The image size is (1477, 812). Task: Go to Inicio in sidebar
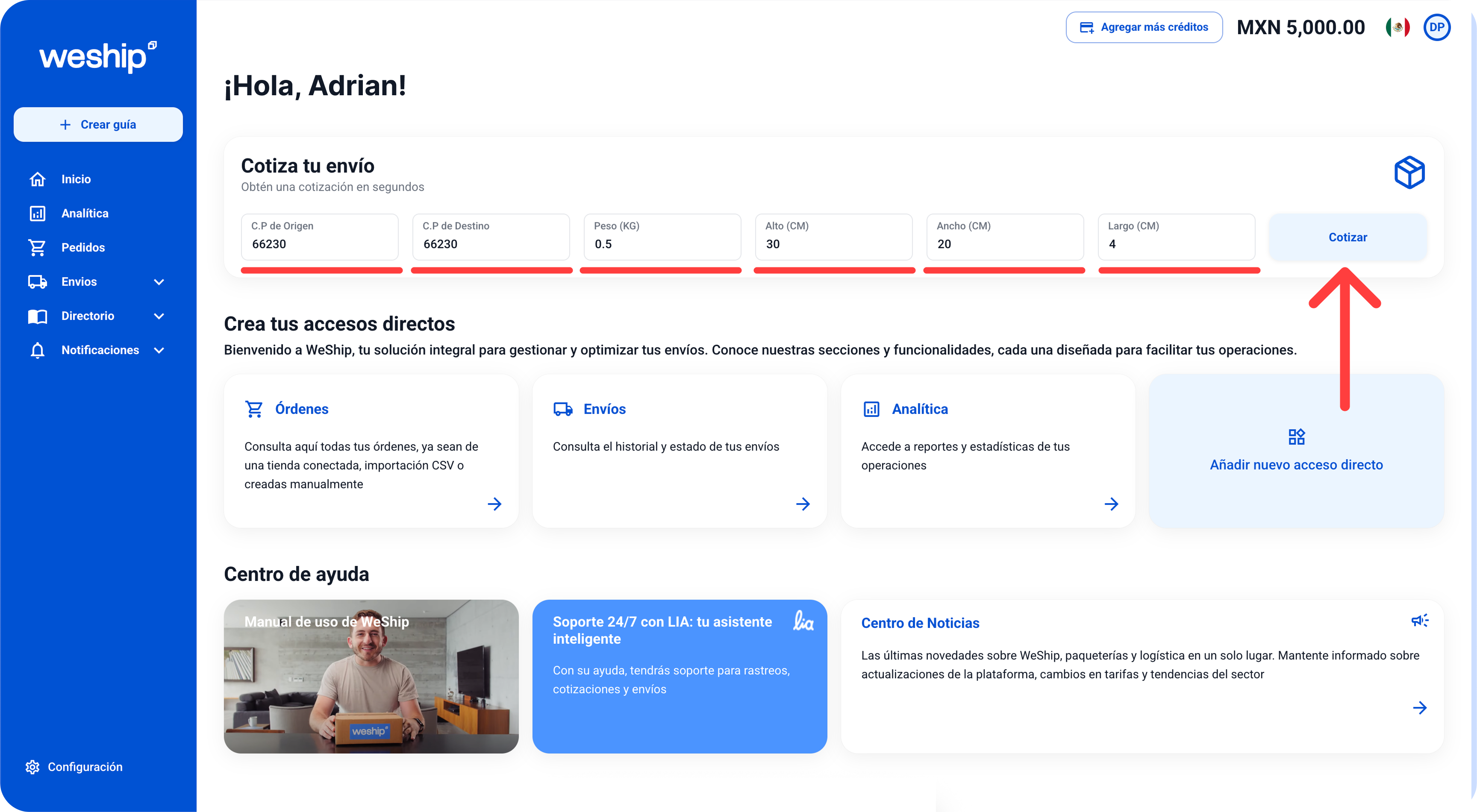pos(76,179)
